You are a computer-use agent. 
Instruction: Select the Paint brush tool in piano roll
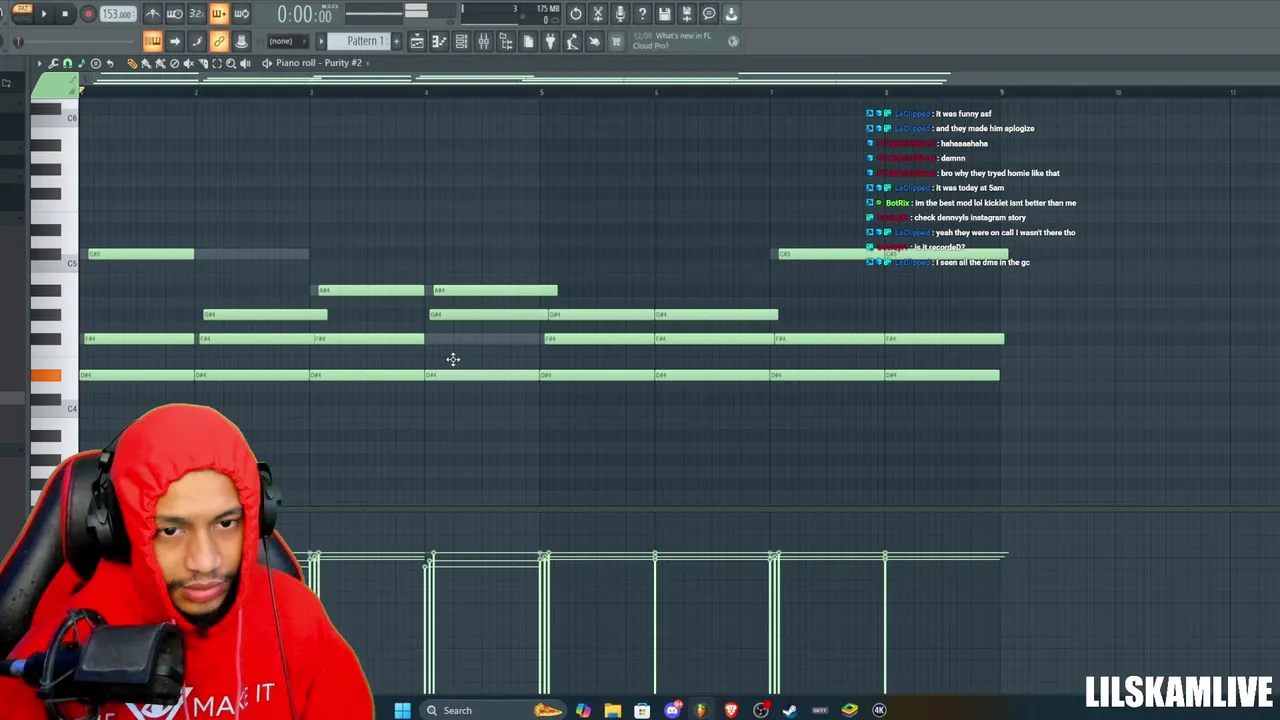coord(146,63)
